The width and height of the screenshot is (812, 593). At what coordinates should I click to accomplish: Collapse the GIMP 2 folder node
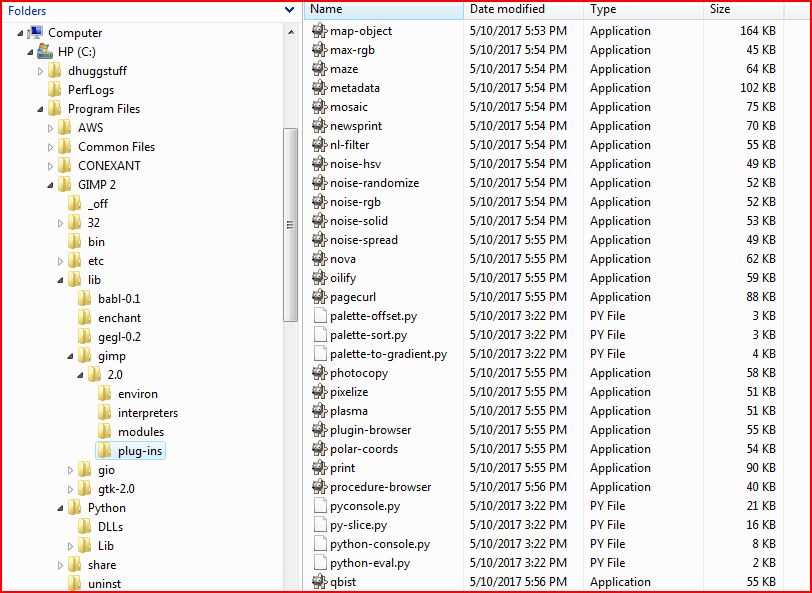point(50,185)
